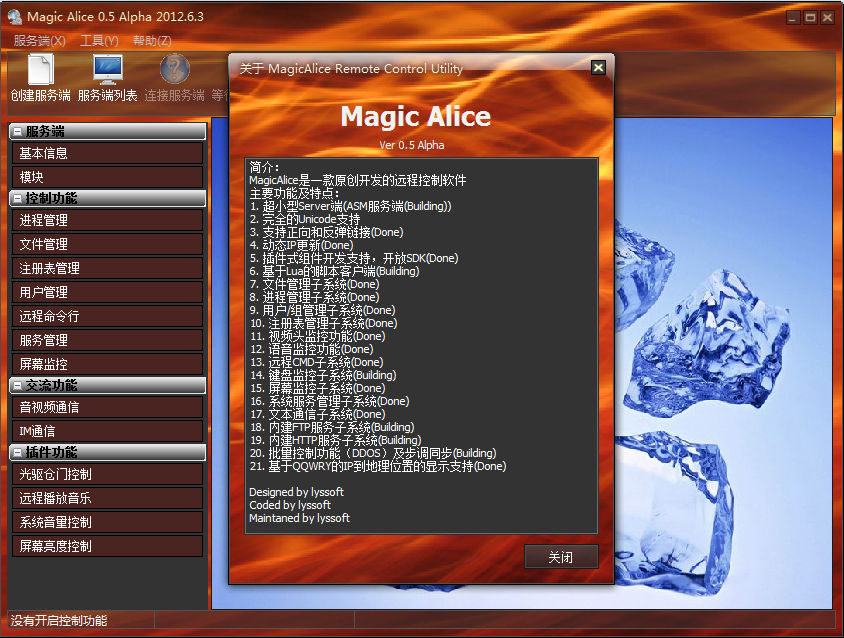Viewport: 844px width, 638px height.
Task: Click the 连接服务端 question-mark icon
Action: pos(175,69)
